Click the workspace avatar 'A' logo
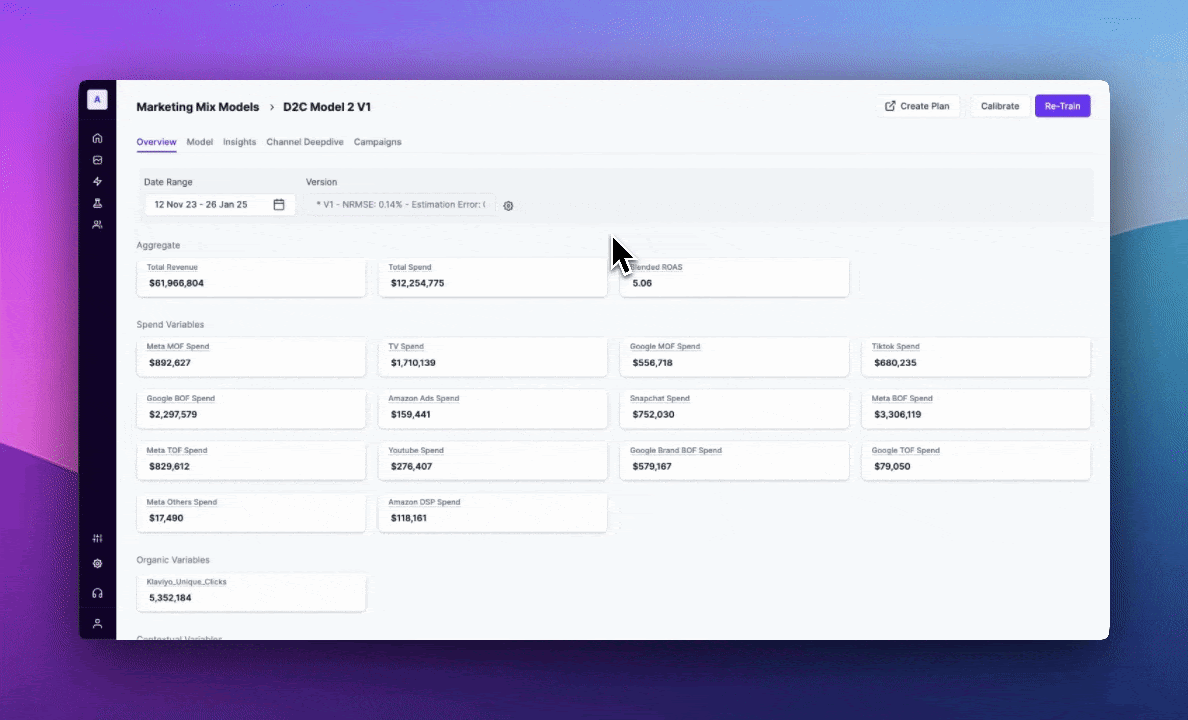1188x720 pixels. 97,99
